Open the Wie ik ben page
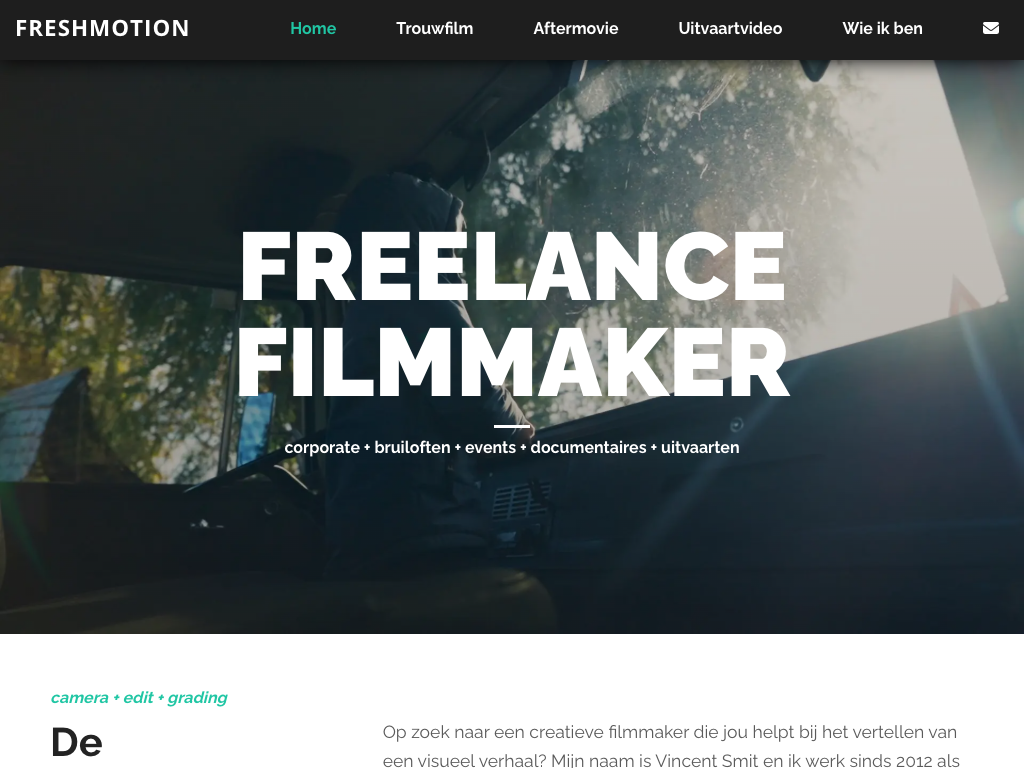 (x=882, y=28)
